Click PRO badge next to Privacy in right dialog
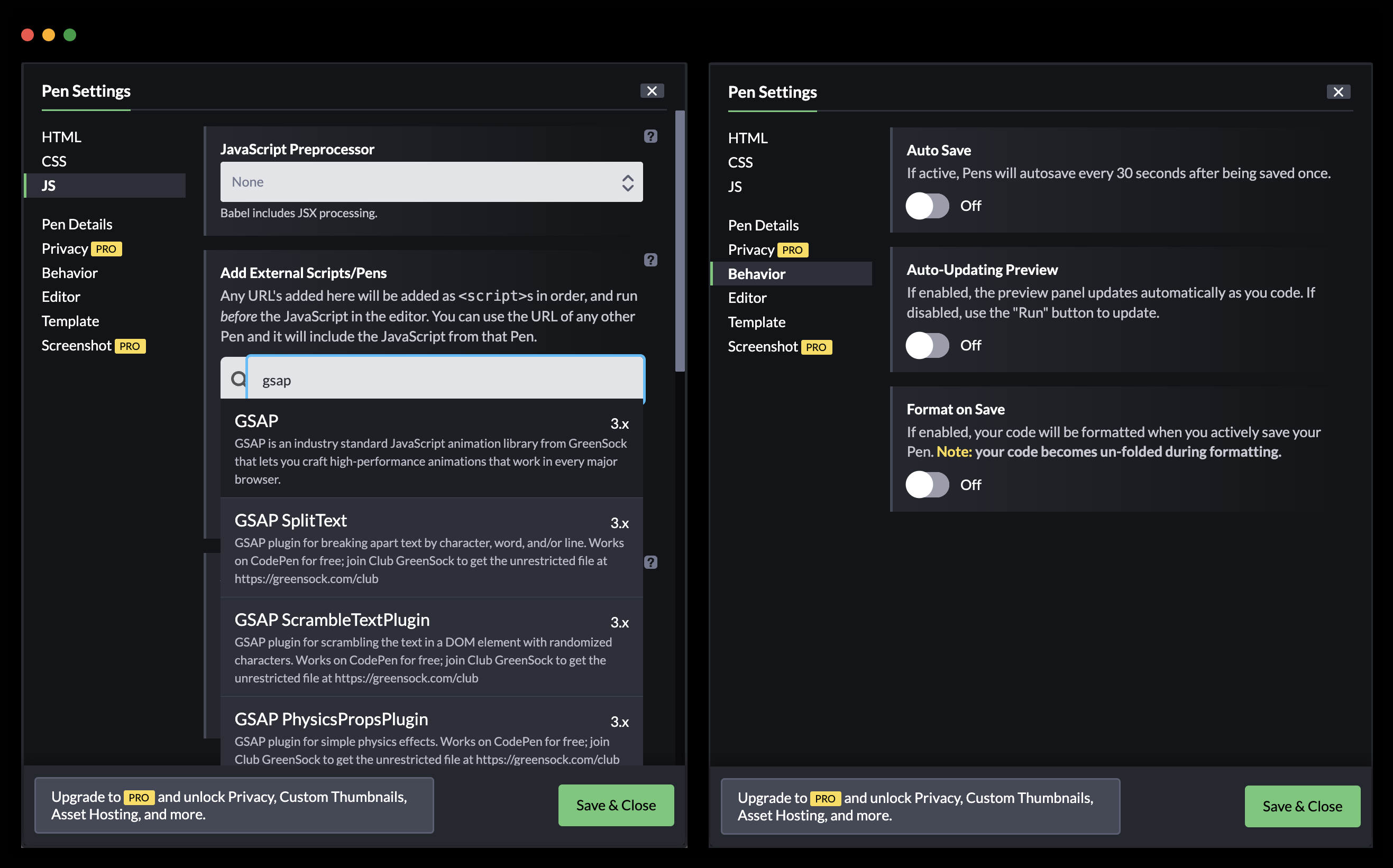The width and height of the screenshot is (1393, 868). [792, 250]
